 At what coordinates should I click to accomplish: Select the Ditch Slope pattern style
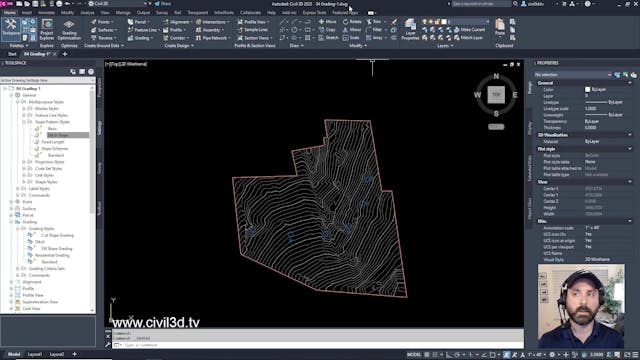58,135
